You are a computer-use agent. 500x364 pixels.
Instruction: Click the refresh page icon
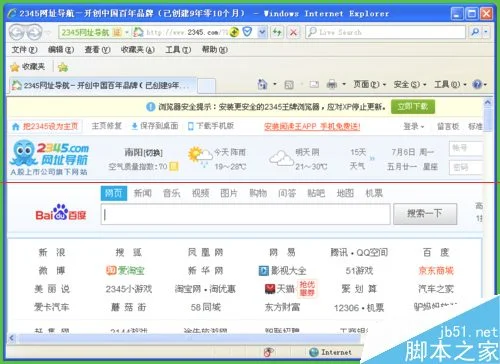pos(277,32)
